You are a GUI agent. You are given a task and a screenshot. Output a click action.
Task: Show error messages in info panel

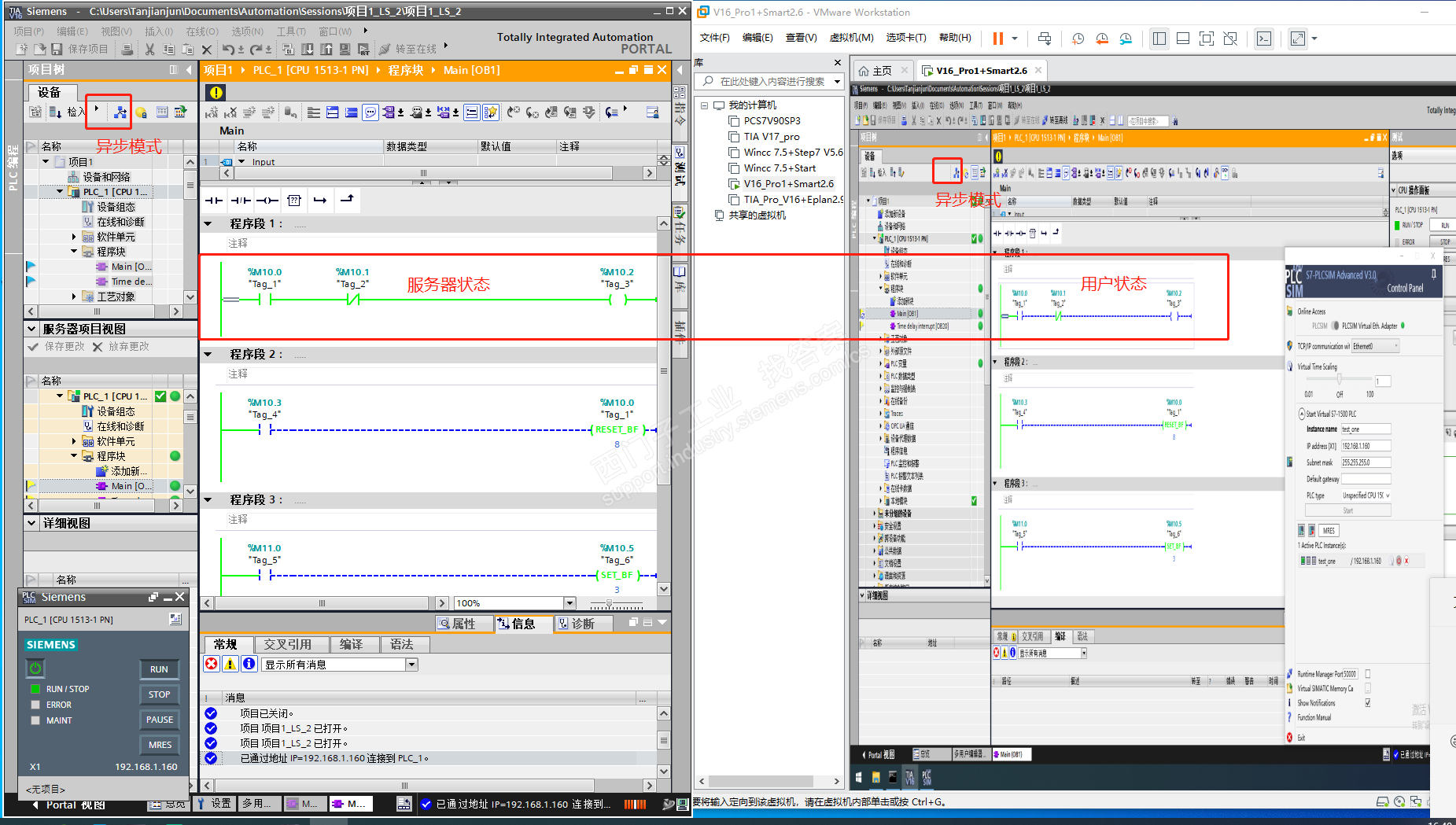click(x=212, y=665)
